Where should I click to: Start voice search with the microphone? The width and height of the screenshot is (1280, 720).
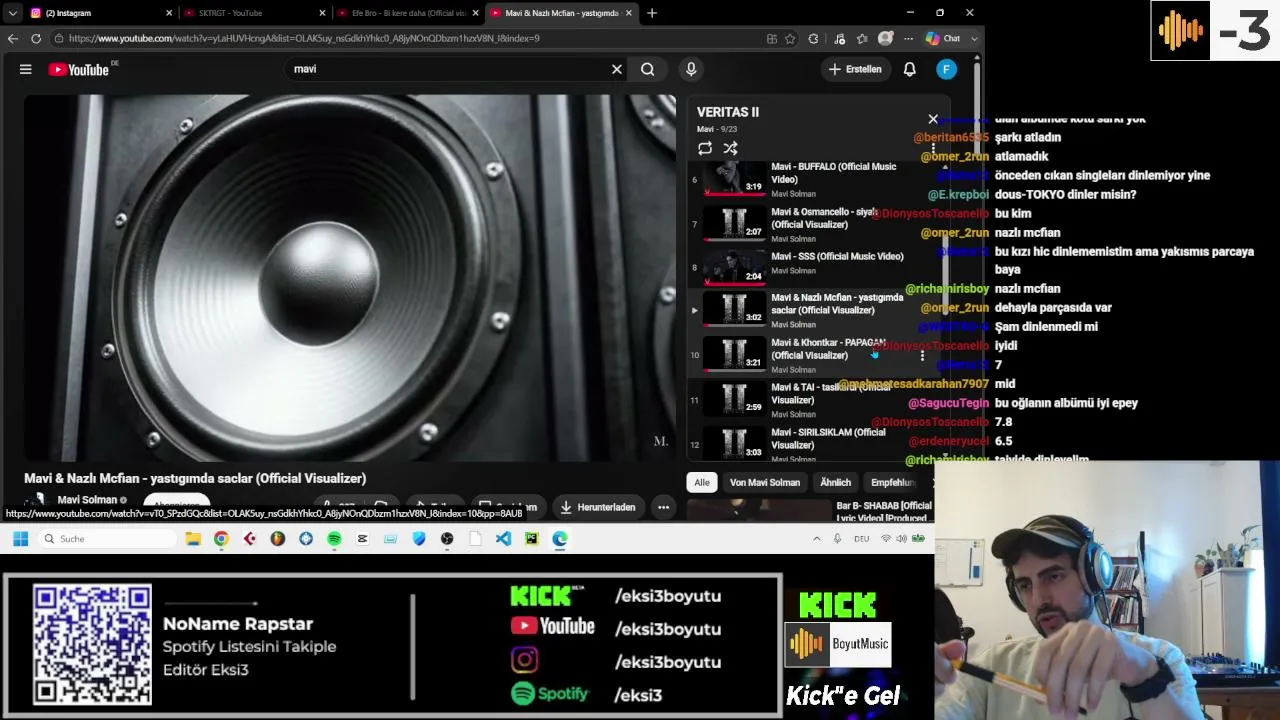click(691, 69)
